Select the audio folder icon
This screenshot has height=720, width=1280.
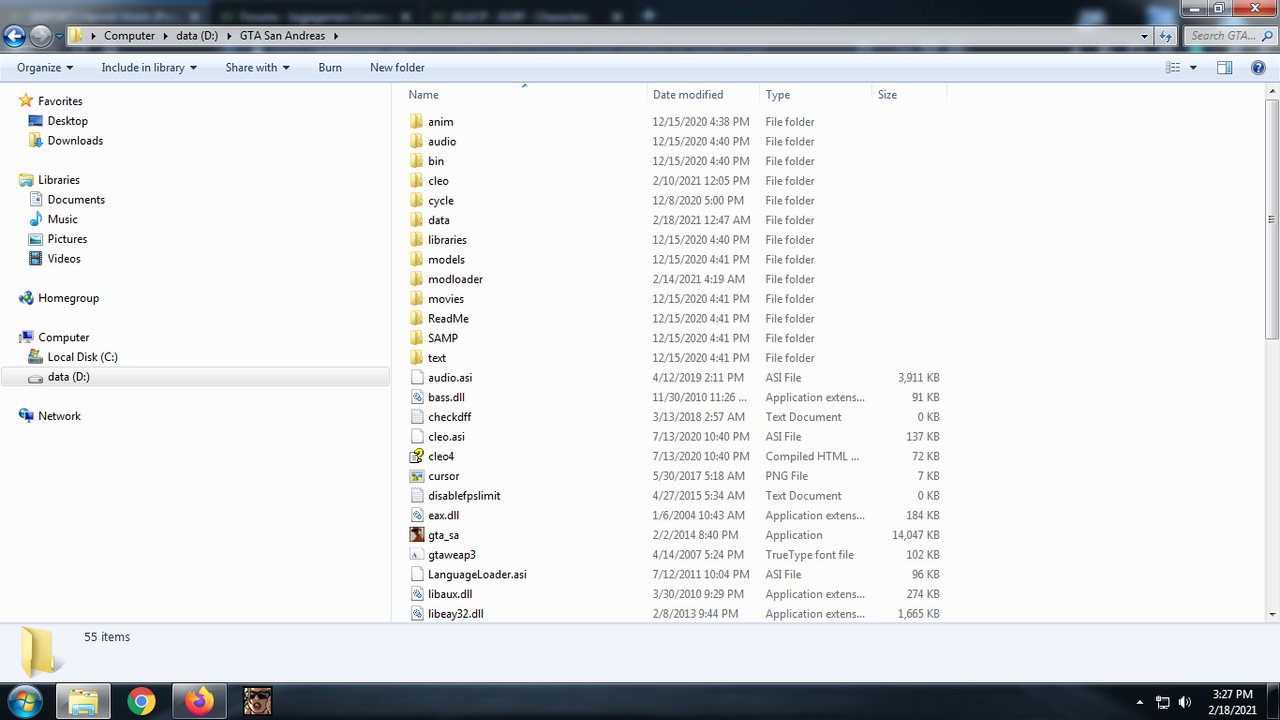pos(417,142)
